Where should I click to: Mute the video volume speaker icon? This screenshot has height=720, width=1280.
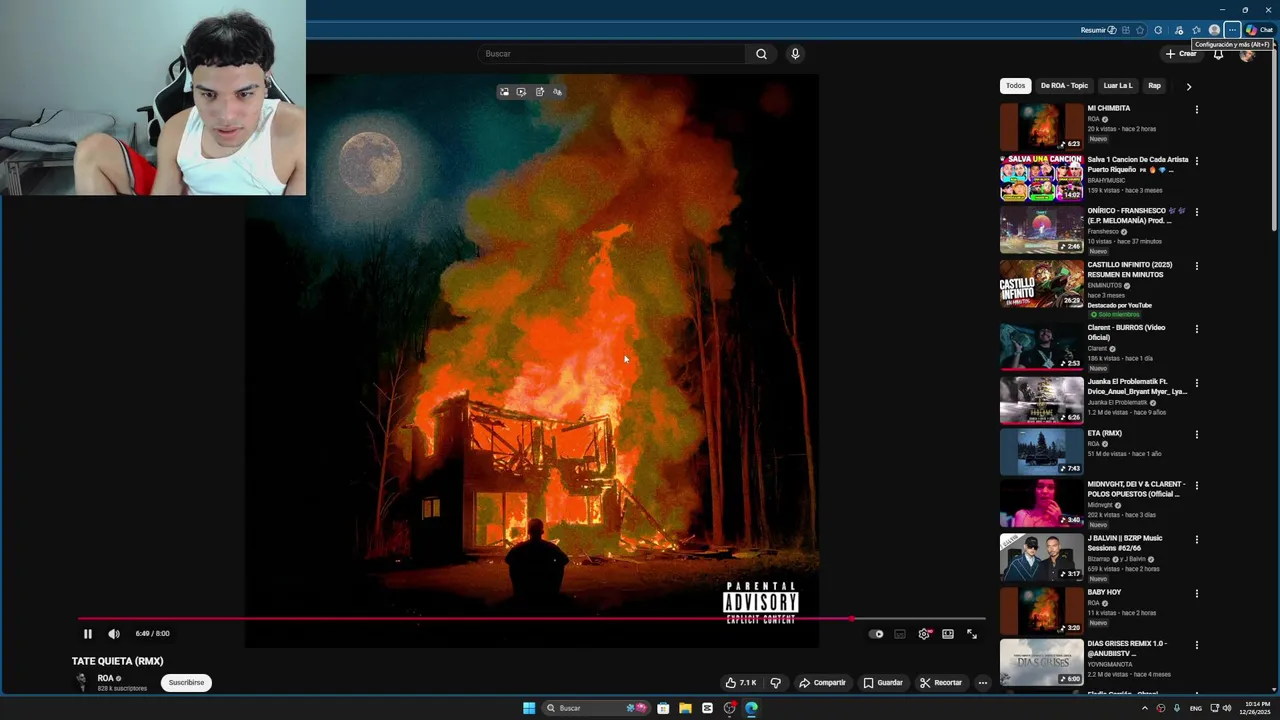tap(114, 634)
